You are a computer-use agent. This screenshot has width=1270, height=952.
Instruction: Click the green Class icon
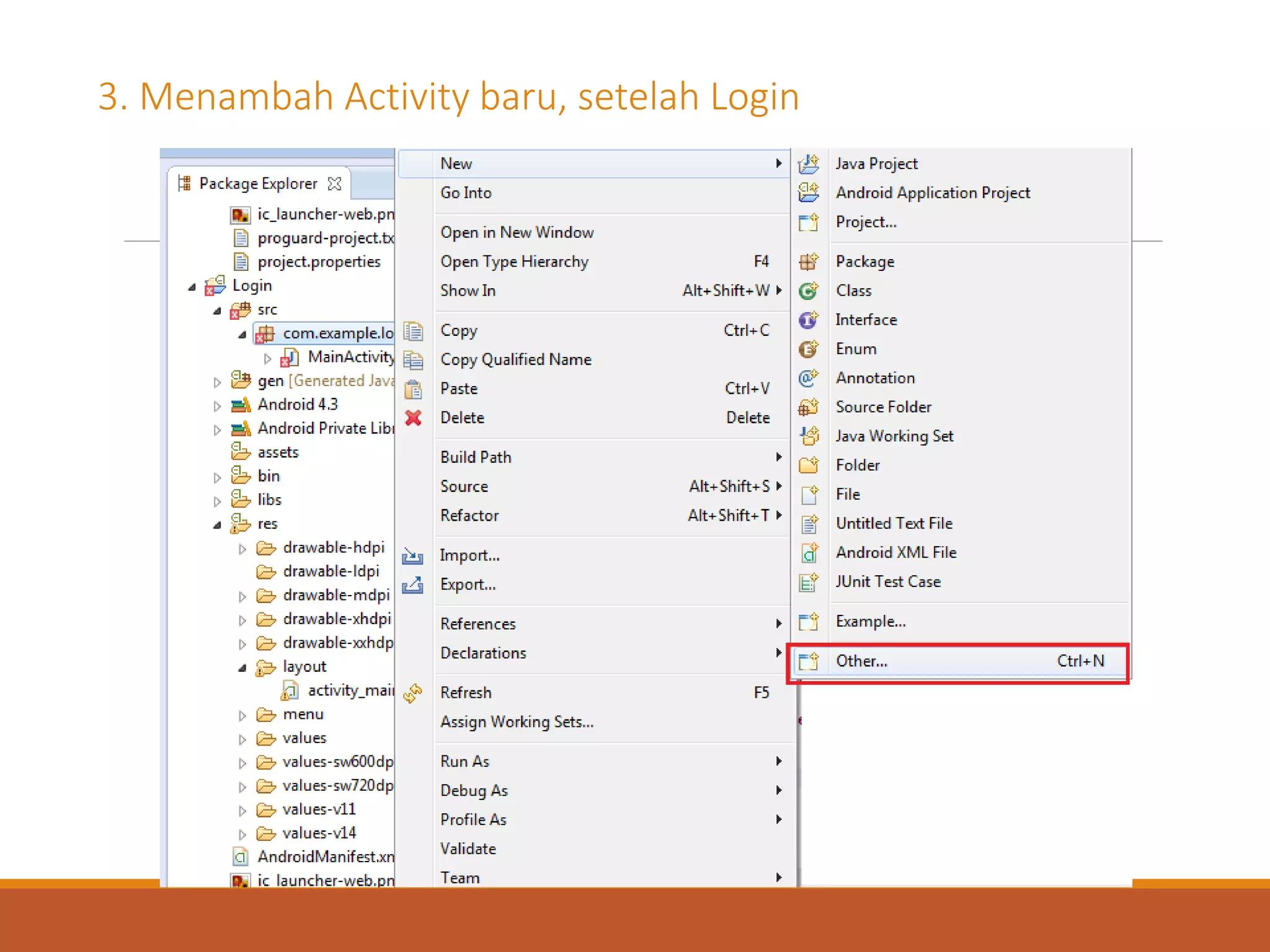click(809, 291)
